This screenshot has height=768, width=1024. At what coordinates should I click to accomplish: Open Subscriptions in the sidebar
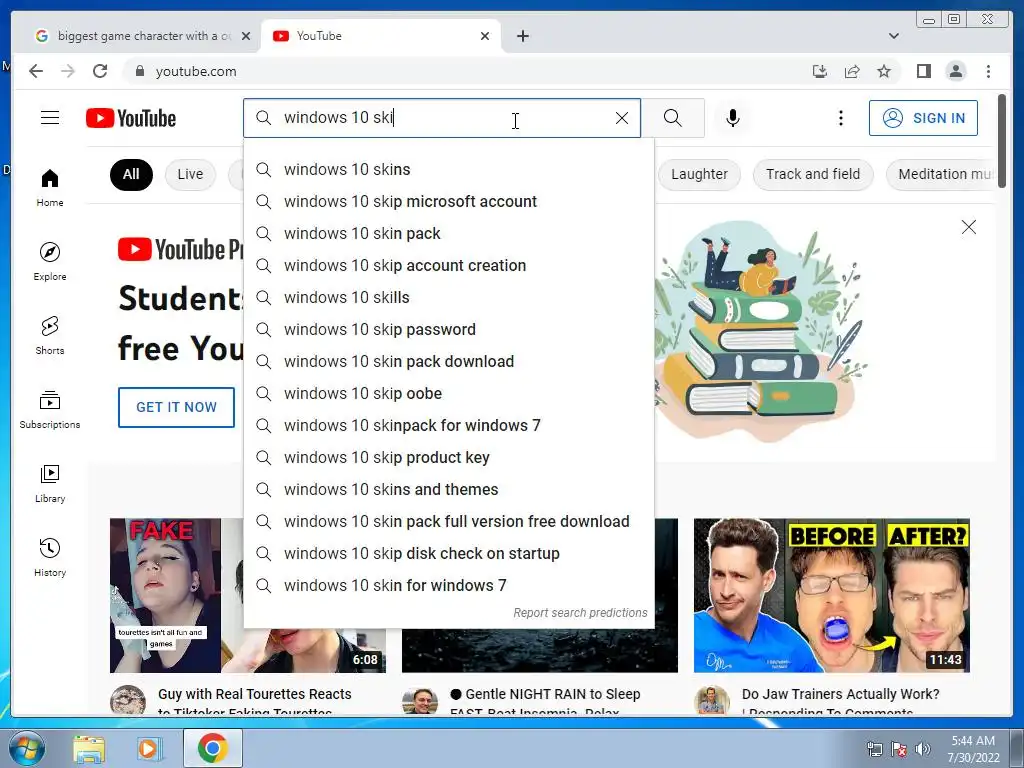(x=50, y=409)
